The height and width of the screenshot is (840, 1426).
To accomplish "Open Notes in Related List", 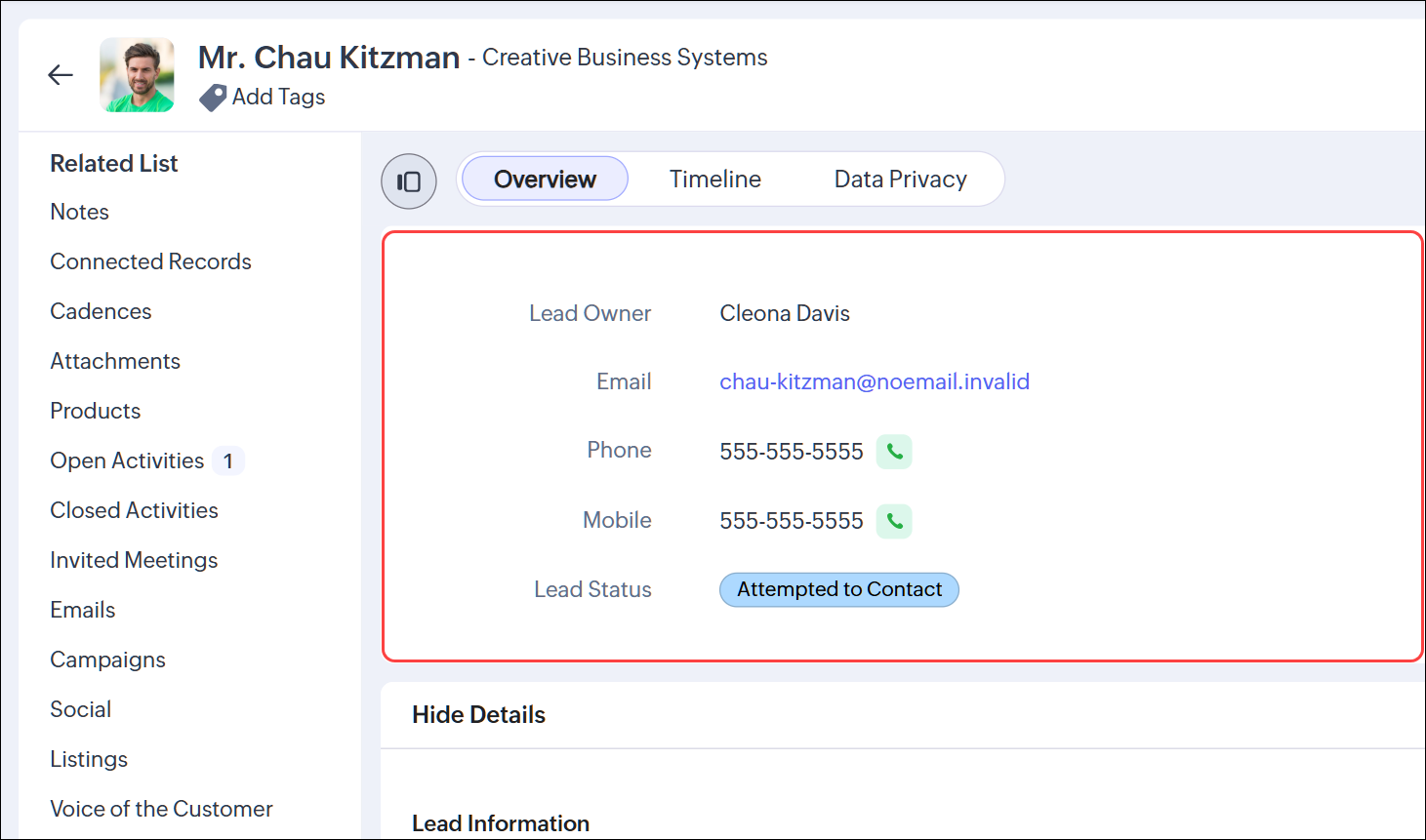I will (80, 212).
